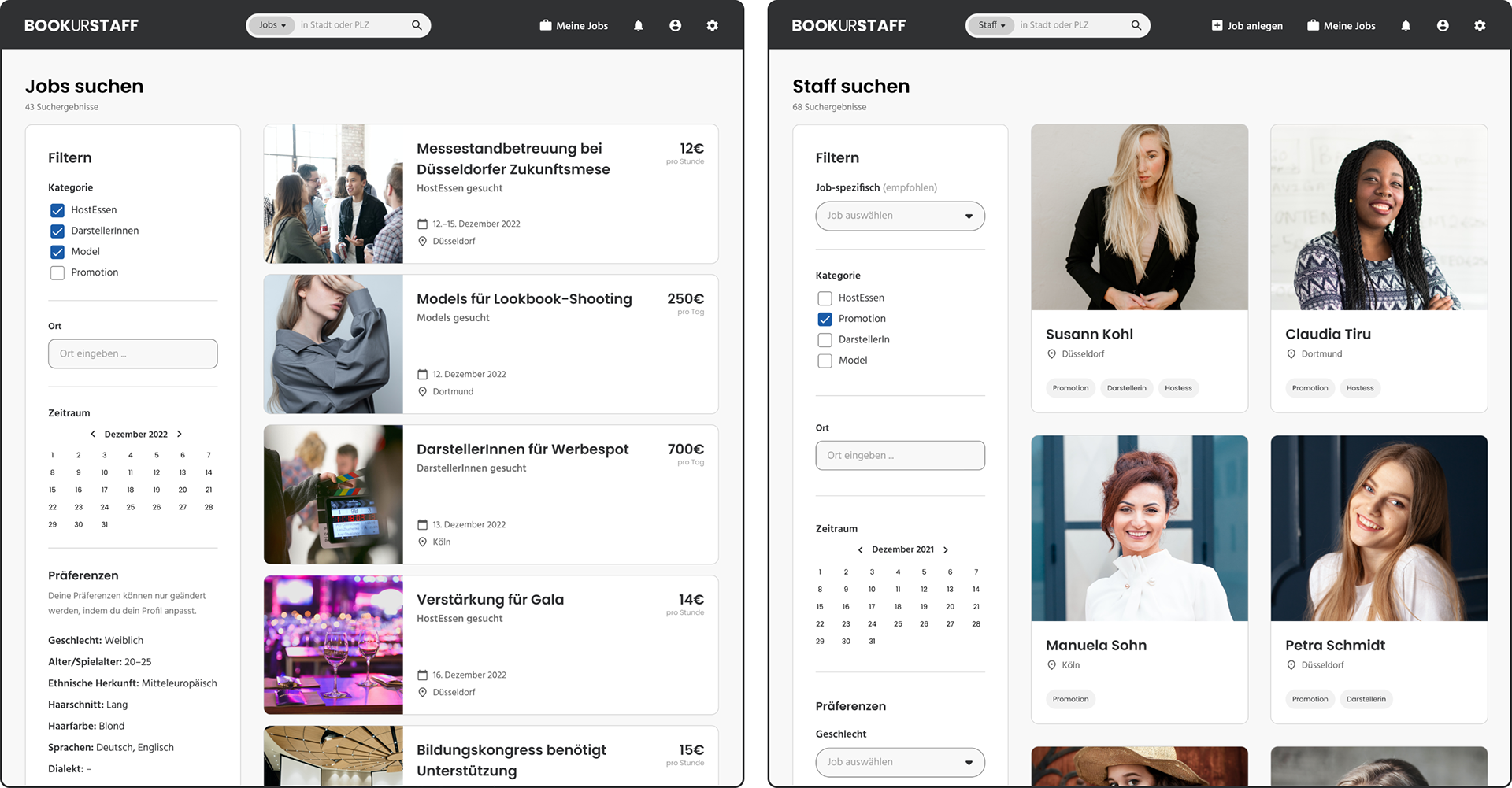Open Susann Kohl profile name
The height and width of the screenshot is (788, 1512).
tap(1089, 334)
